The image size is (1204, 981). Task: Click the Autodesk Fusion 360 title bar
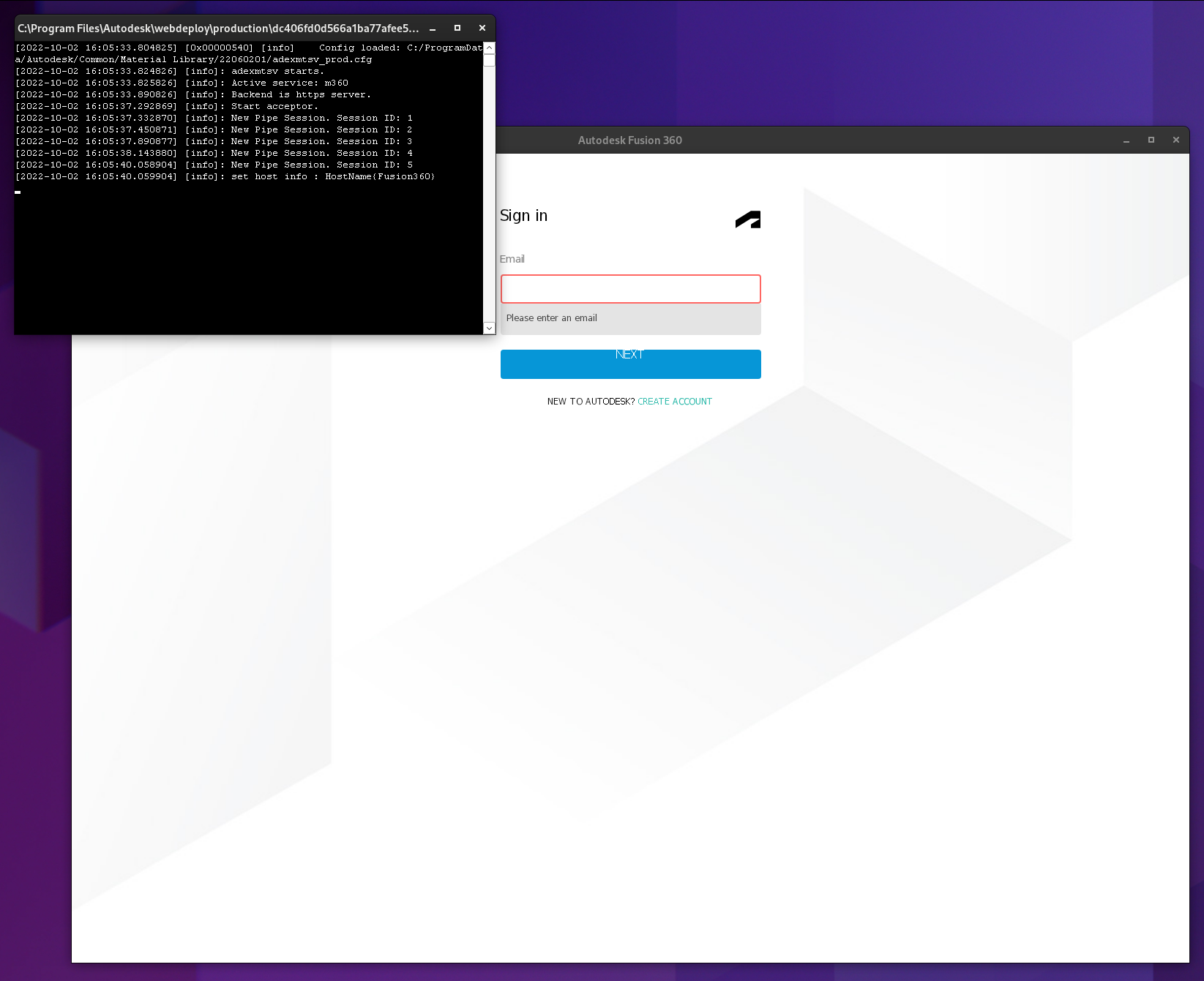pyautogui.click(x=629, y=140)
